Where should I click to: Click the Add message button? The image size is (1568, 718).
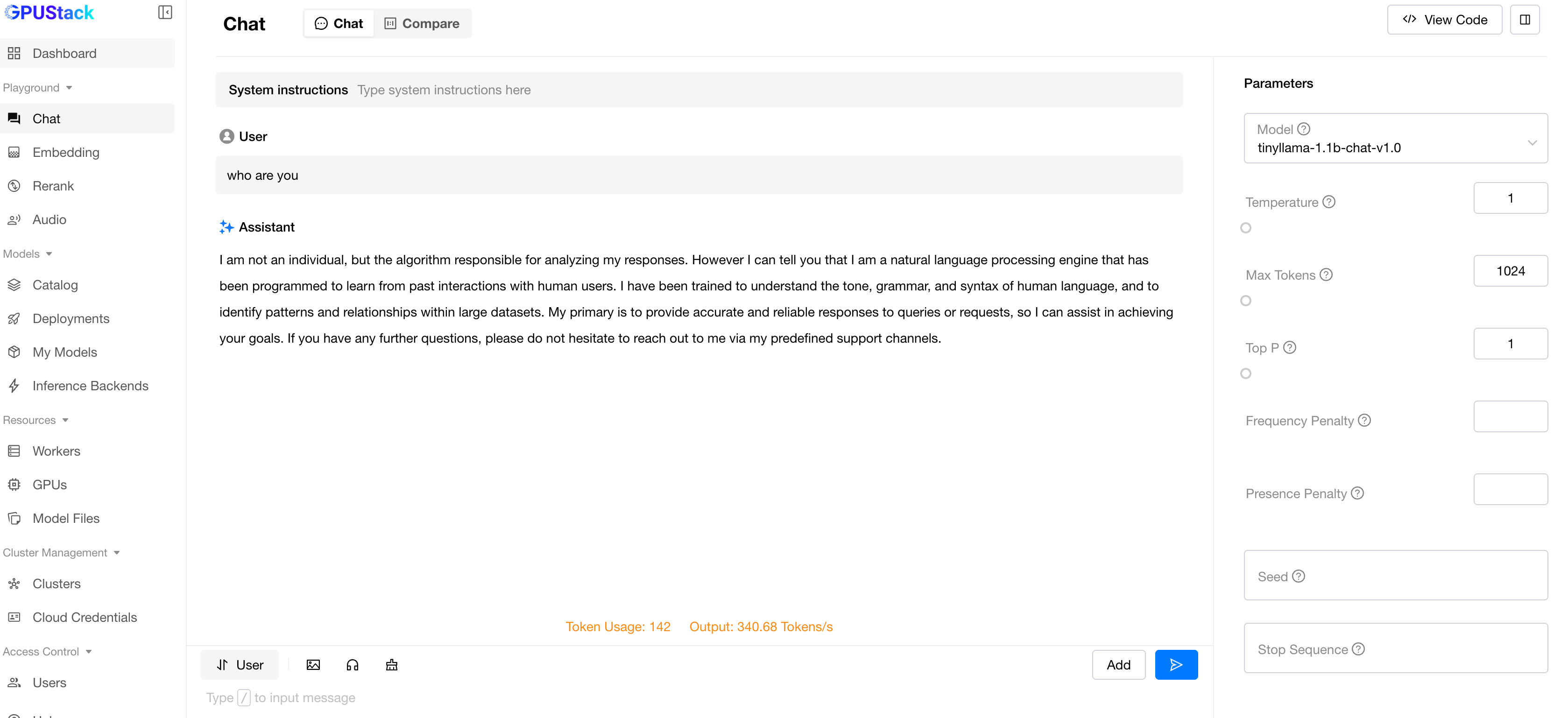click(1118, 664)
